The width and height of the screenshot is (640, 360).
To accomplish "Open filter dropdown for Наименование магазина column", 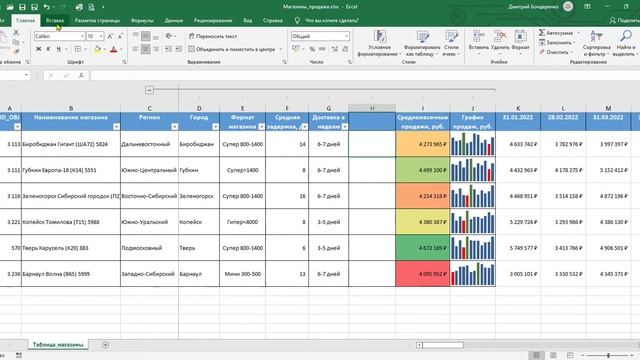I will pyautogui.click(x=116, y=127).
